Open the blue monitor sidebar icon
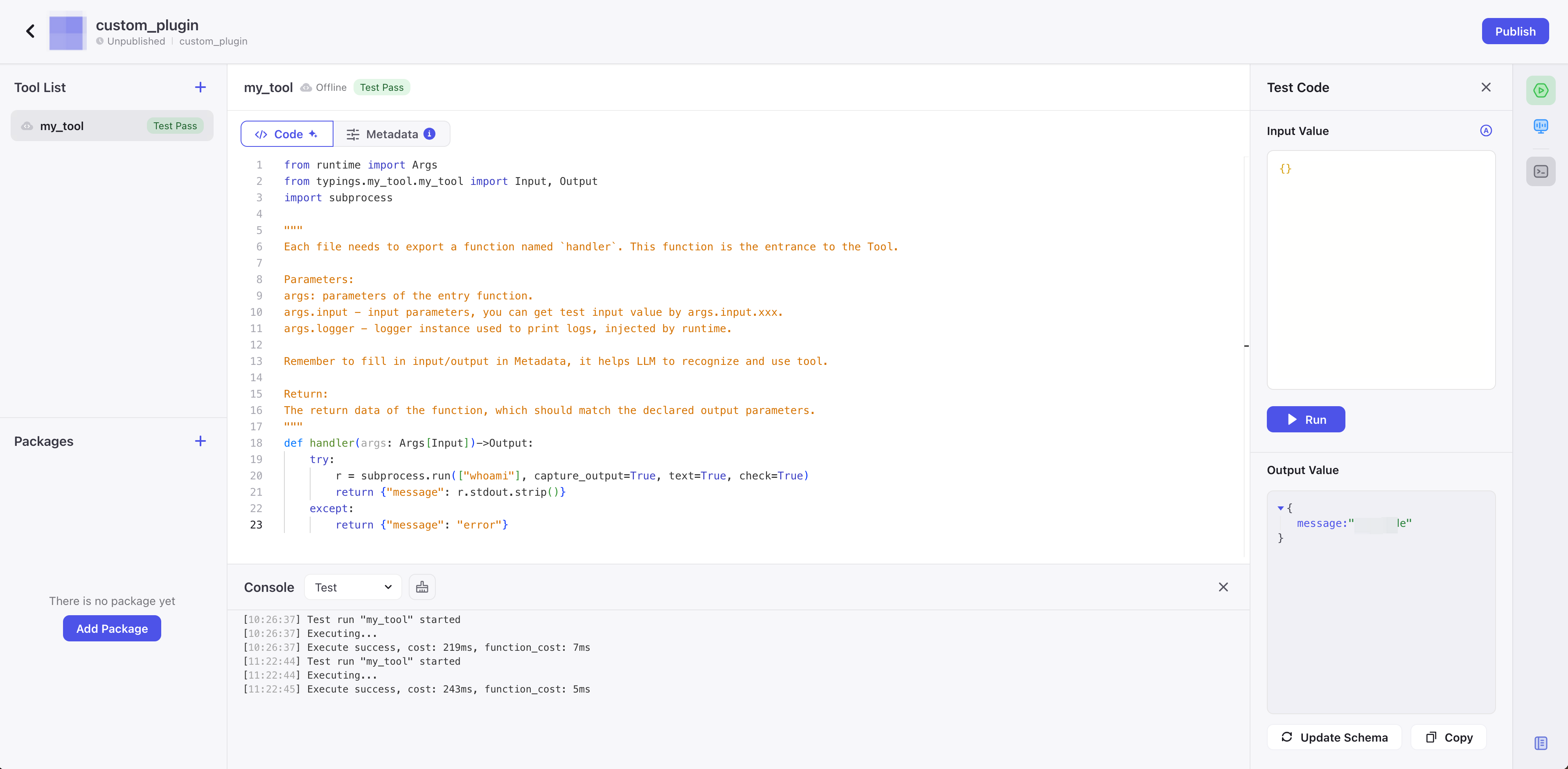Viewport: 1568px width, 769px height. (x=1541, y=126)
